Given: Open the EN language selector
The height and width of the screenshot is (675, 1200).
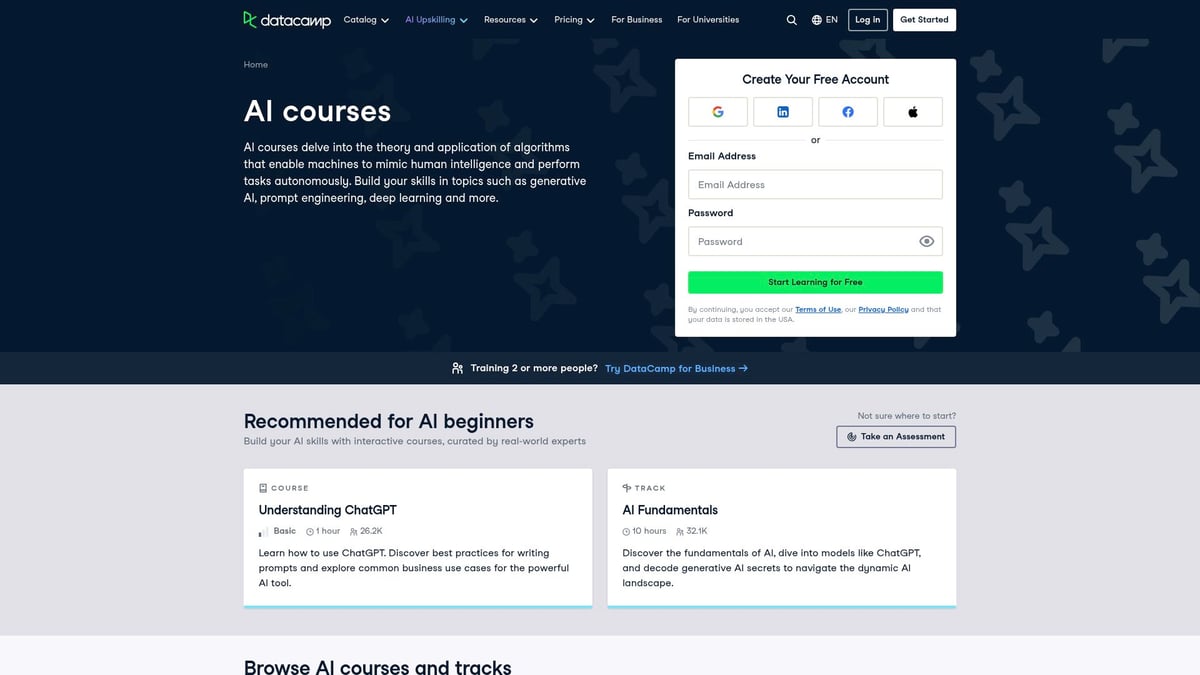Looking at the screenshot, I should (825, 20).
